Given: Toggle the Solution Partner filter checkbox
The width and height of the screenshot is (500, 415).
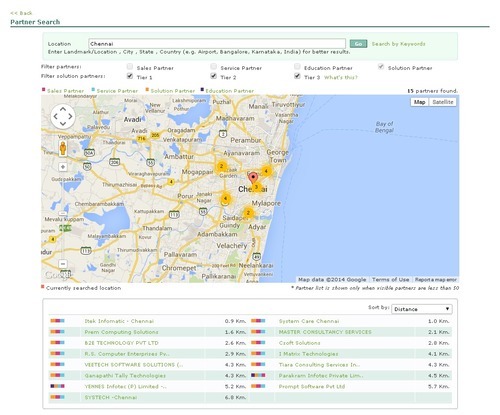Looking at the screenshot, I should coord(381,67).
